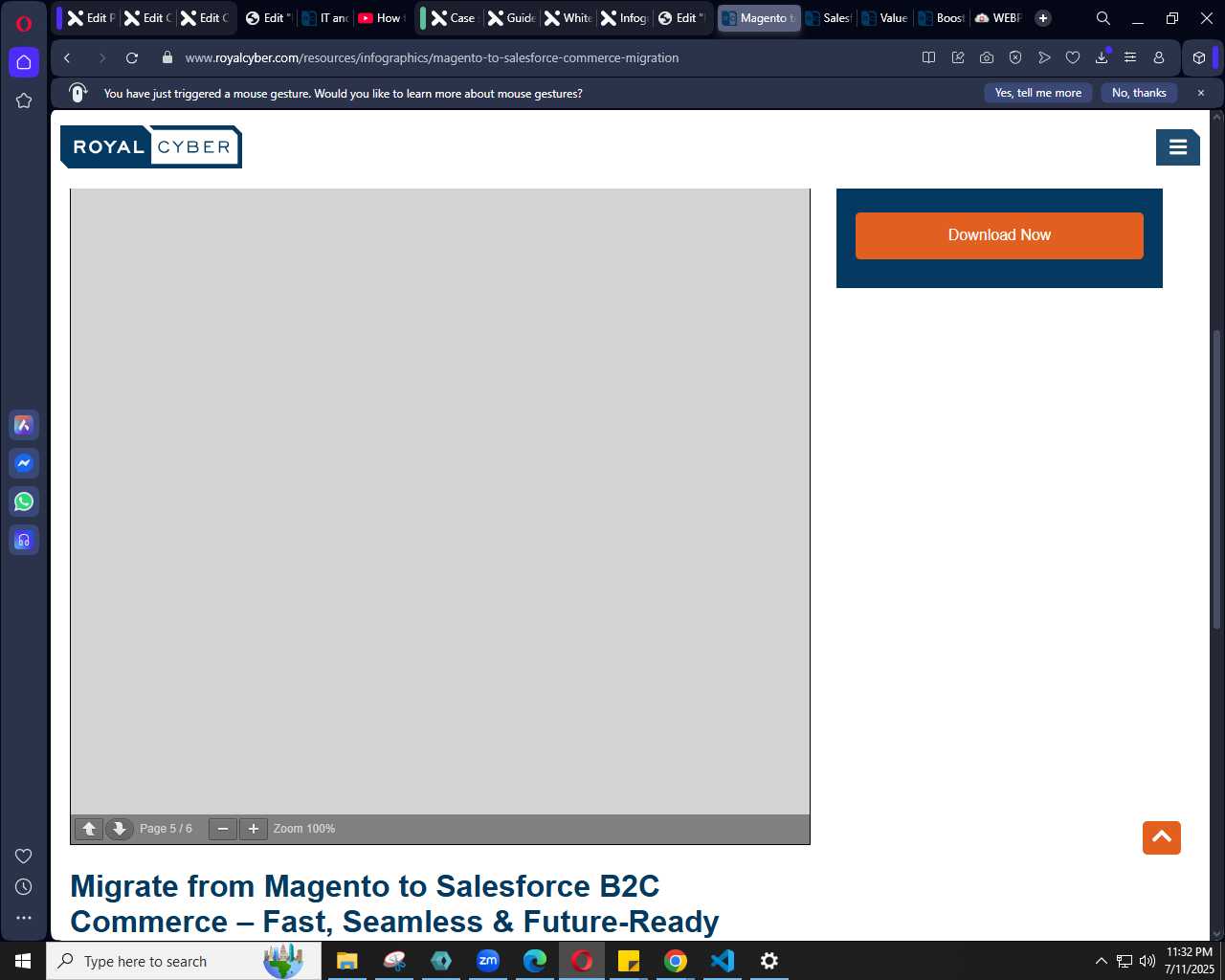Viewport: 1225px width, 980px height.
Task: Switch to the WEBP tab
Action: click(x=997, y=18)
